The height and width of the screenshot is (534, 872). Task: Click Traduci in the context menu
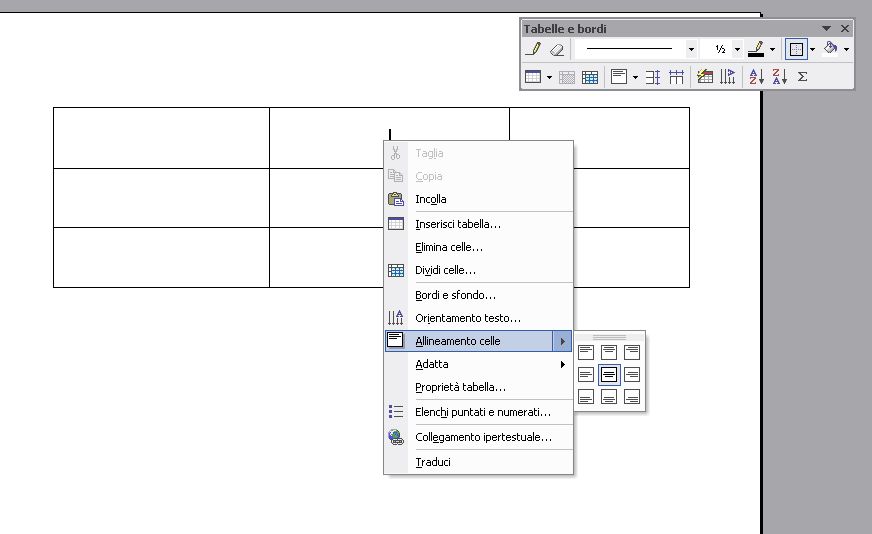click(478, 462)
